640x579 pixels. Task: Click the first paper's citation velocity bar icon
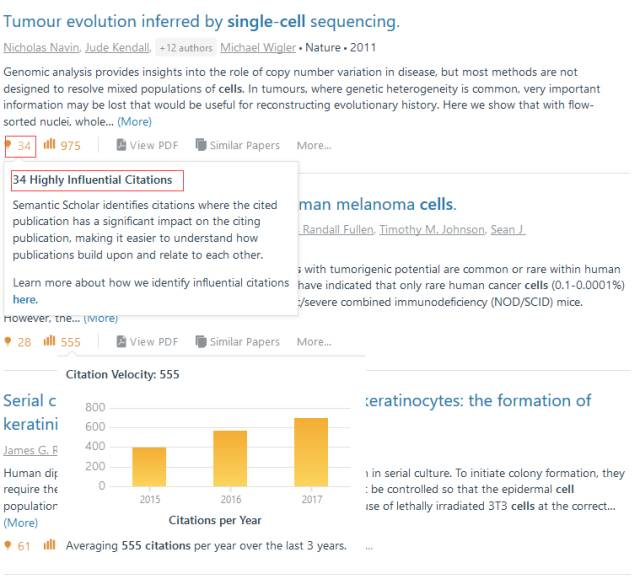point(48,145)
